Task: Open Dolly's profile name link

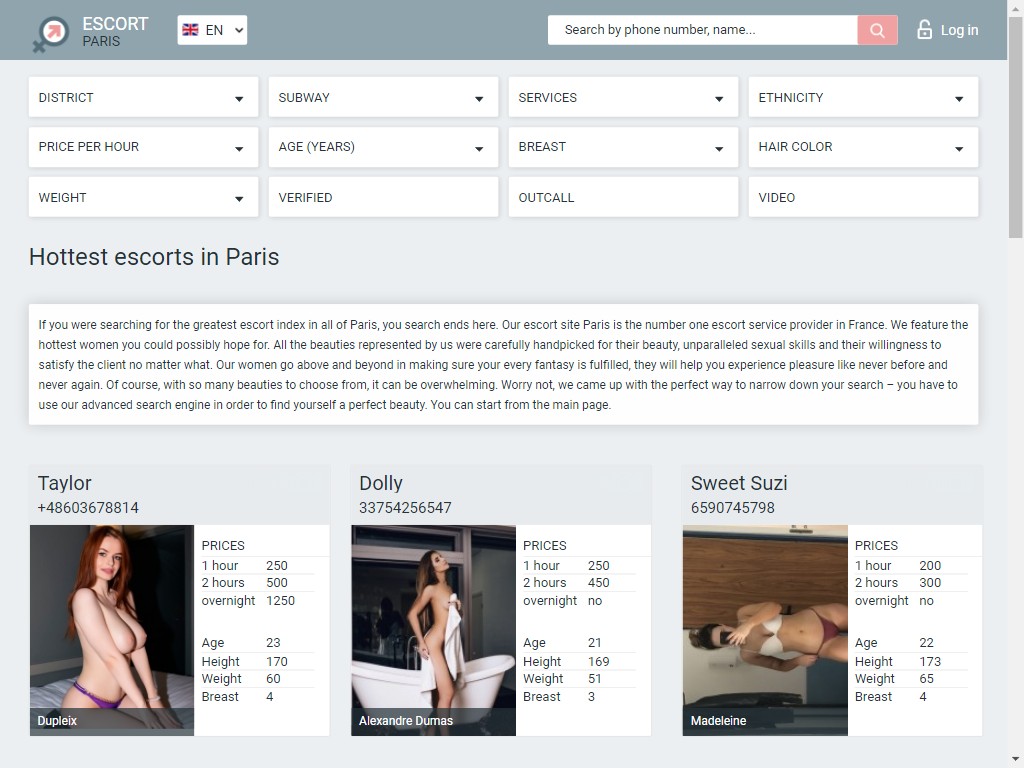Action: (x=381, y=483)
